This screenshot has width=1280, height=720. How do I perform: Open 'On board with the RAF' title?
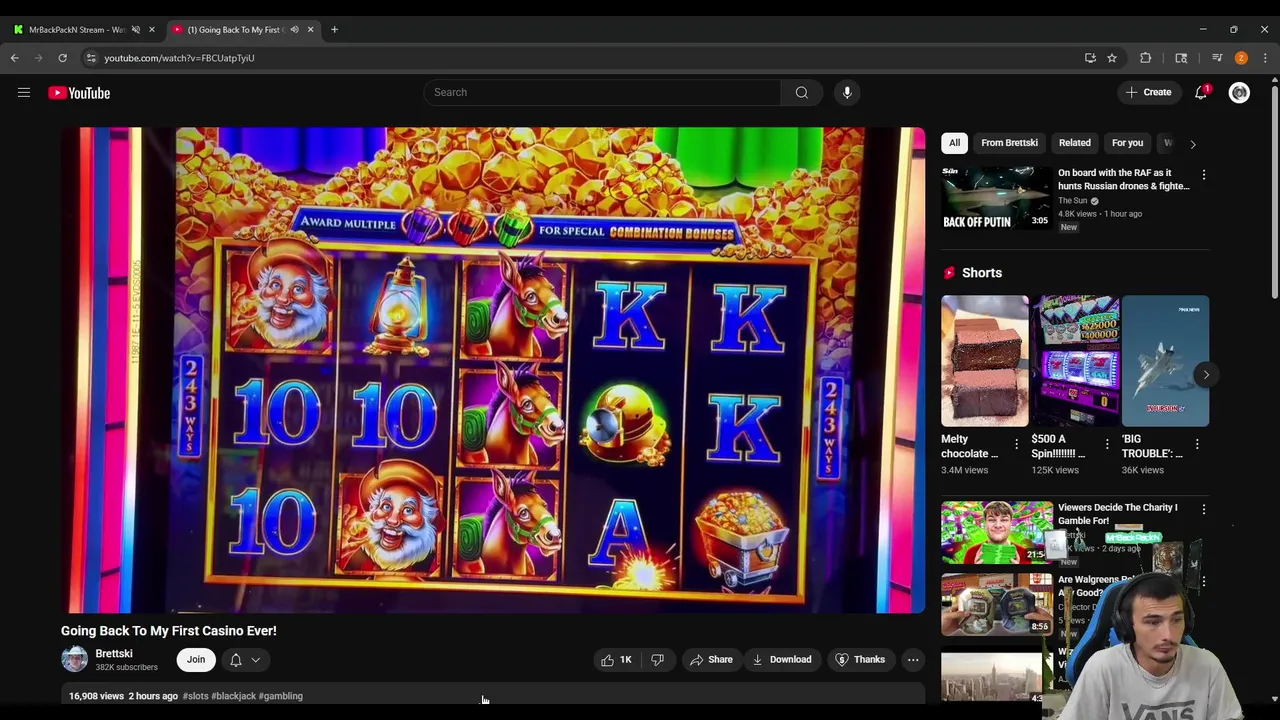[x=1124, y=180]
